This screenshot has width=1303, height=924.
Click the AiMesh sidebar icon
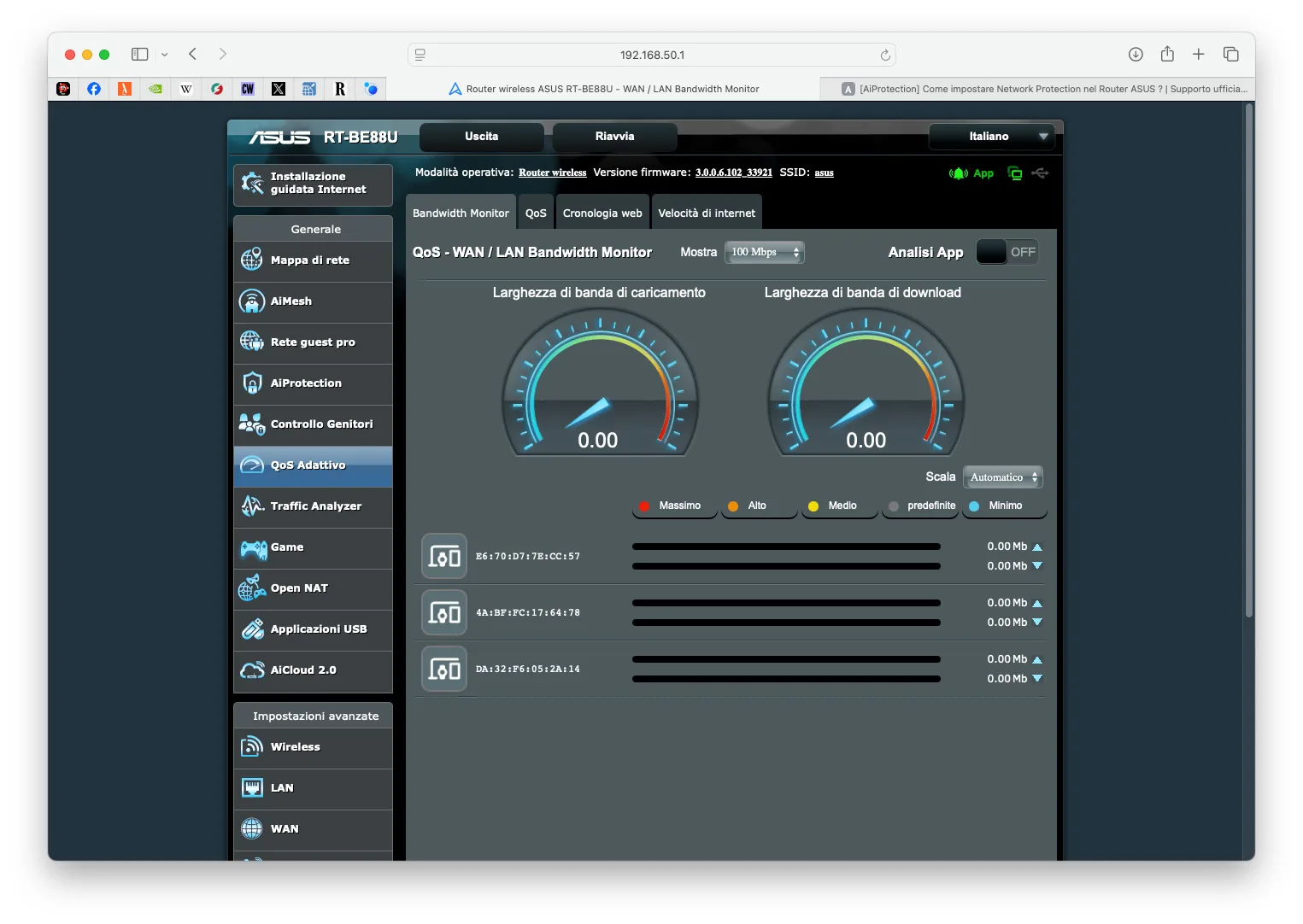(252, 301)
